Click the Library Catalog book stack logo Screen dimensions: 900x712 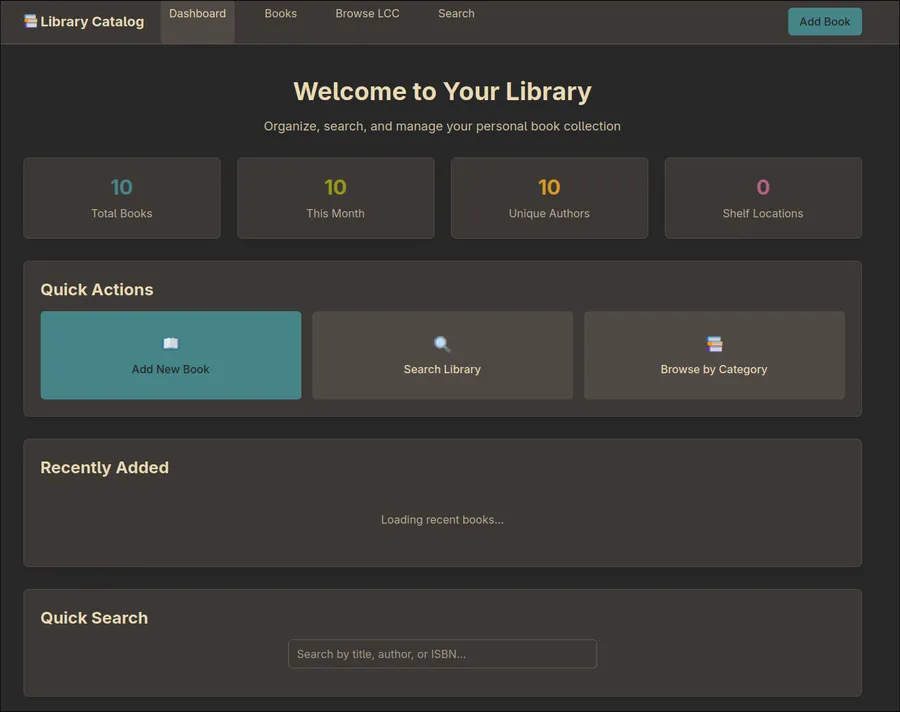[x=30, y=21]
